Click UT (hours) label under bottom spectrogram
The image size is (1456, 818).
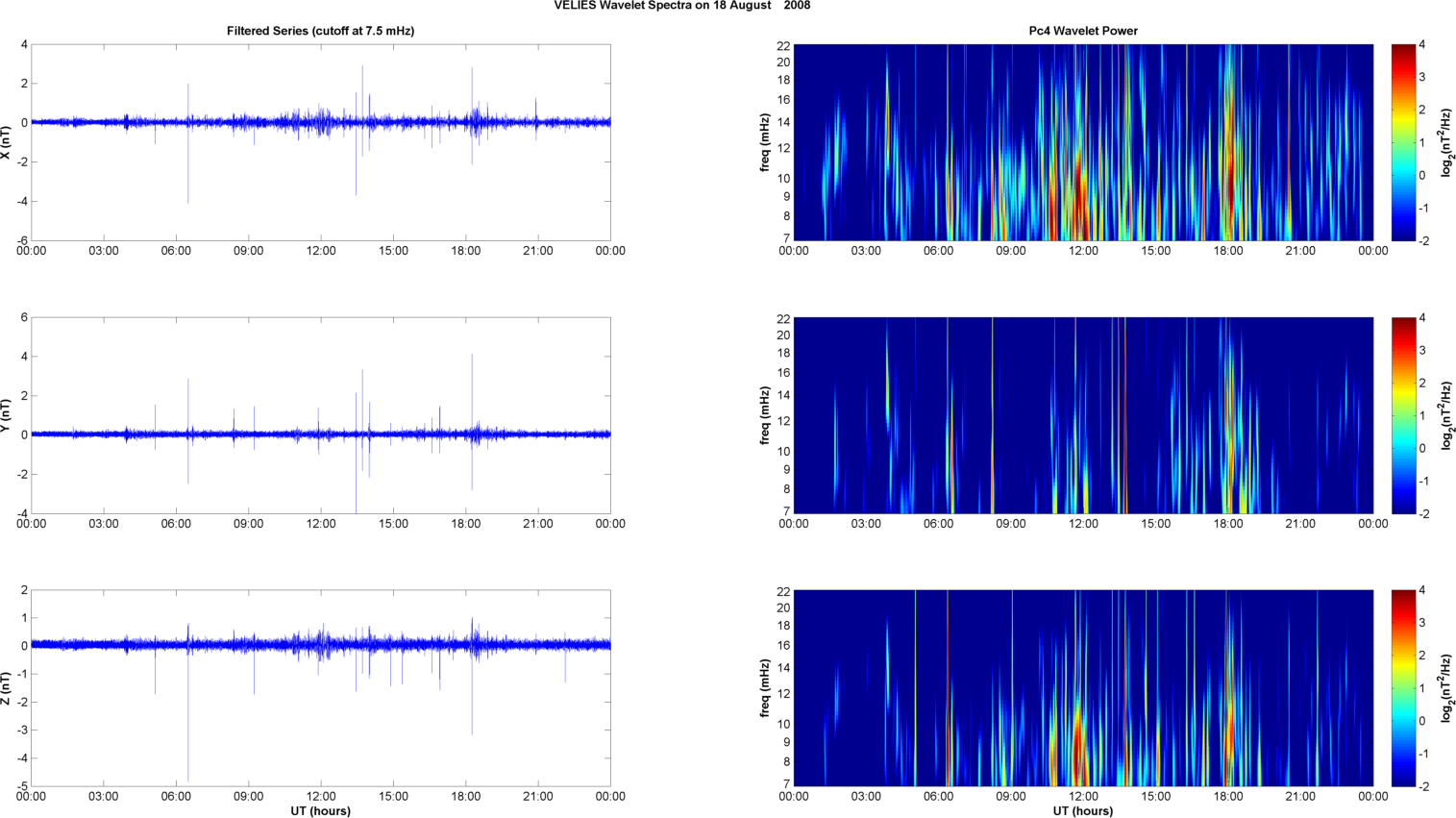(x=1082, y=811)
